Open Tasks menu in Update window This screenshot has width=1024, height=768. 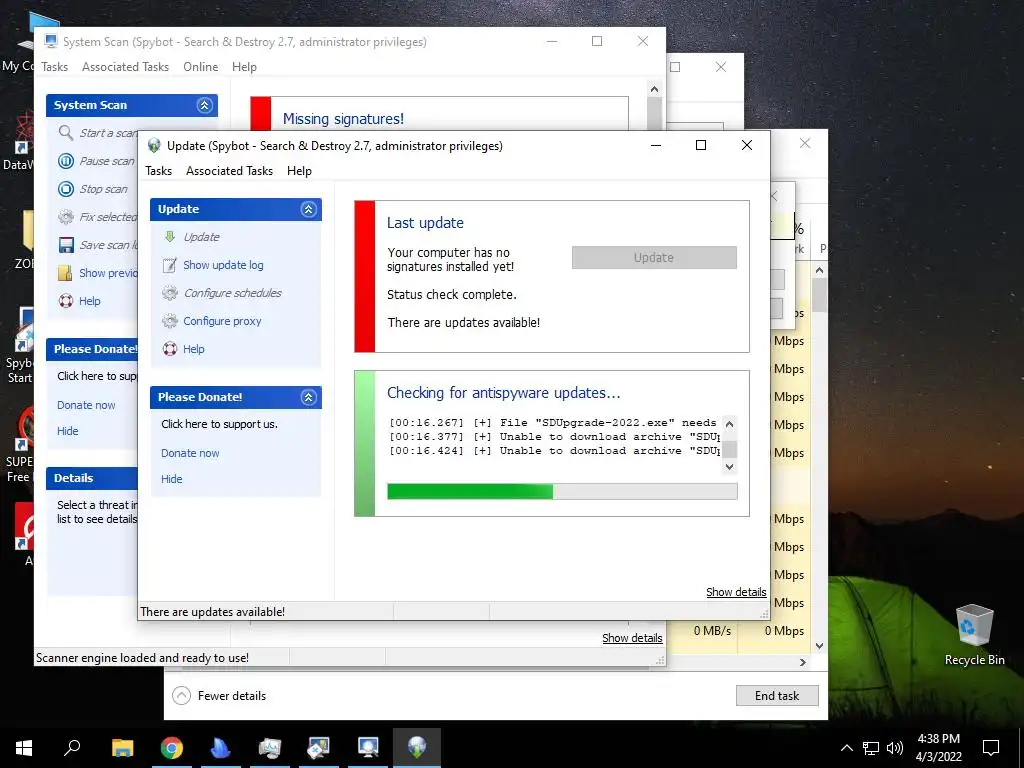[159, 170]
